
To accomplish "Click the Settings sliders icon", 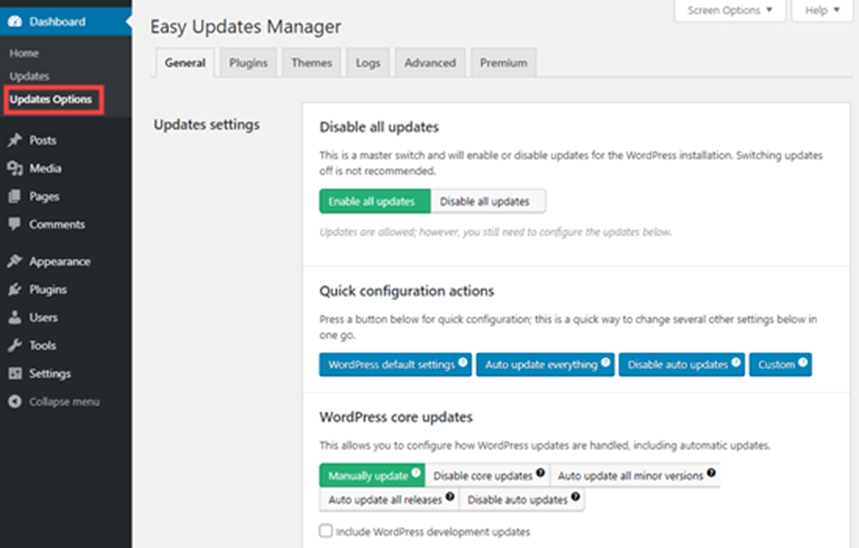I will tap(15, 373).
